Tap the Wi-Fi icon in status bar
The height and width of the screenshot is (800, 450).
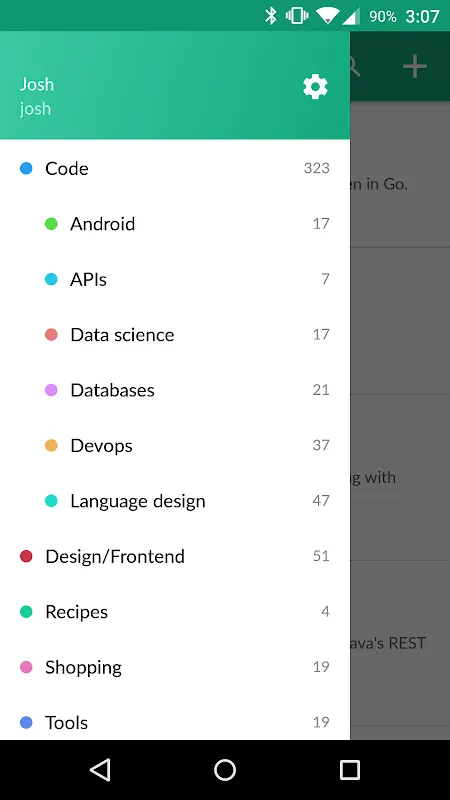point(327,16)
